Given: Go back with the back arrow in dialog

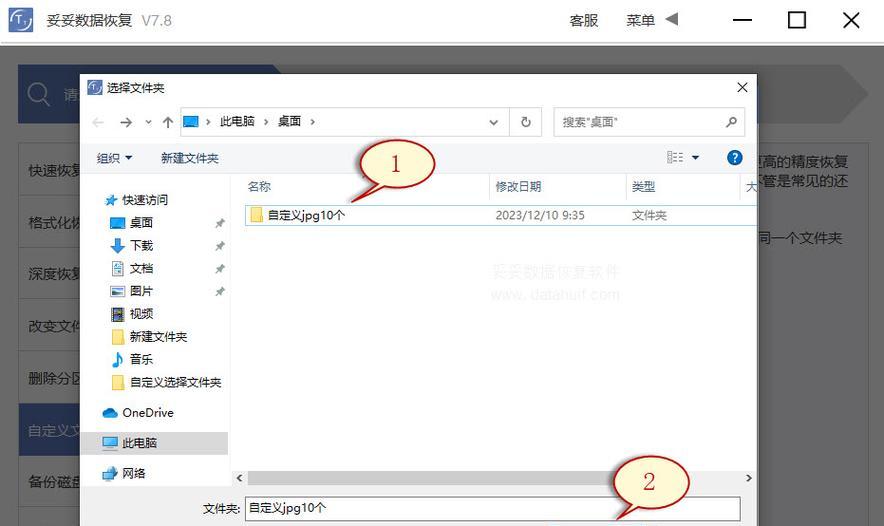Looking at the screenshot, I should click(x=98, y=122).
